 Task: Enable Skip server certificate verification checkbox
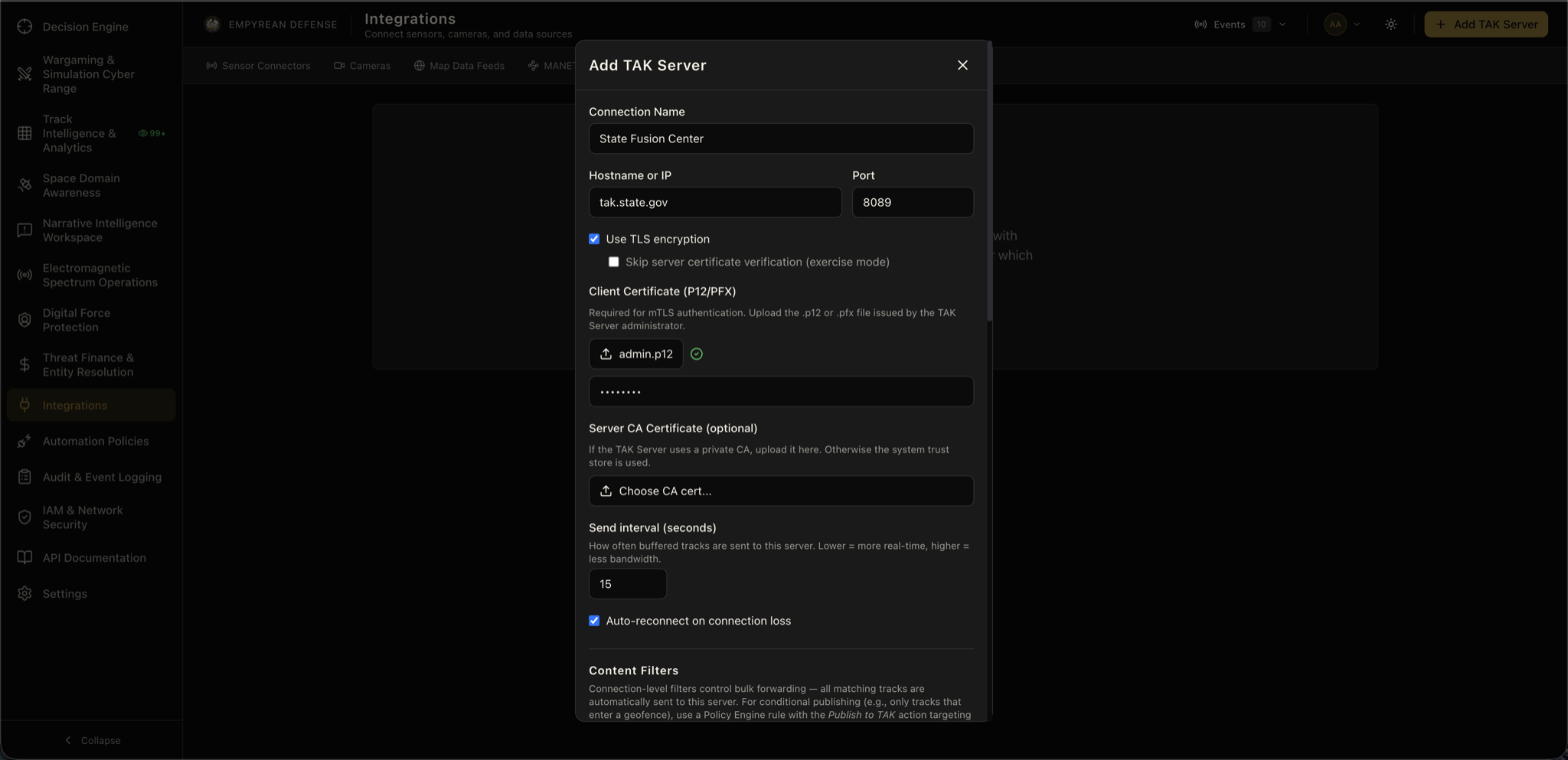pyautogui.click(x=613, y=263)
